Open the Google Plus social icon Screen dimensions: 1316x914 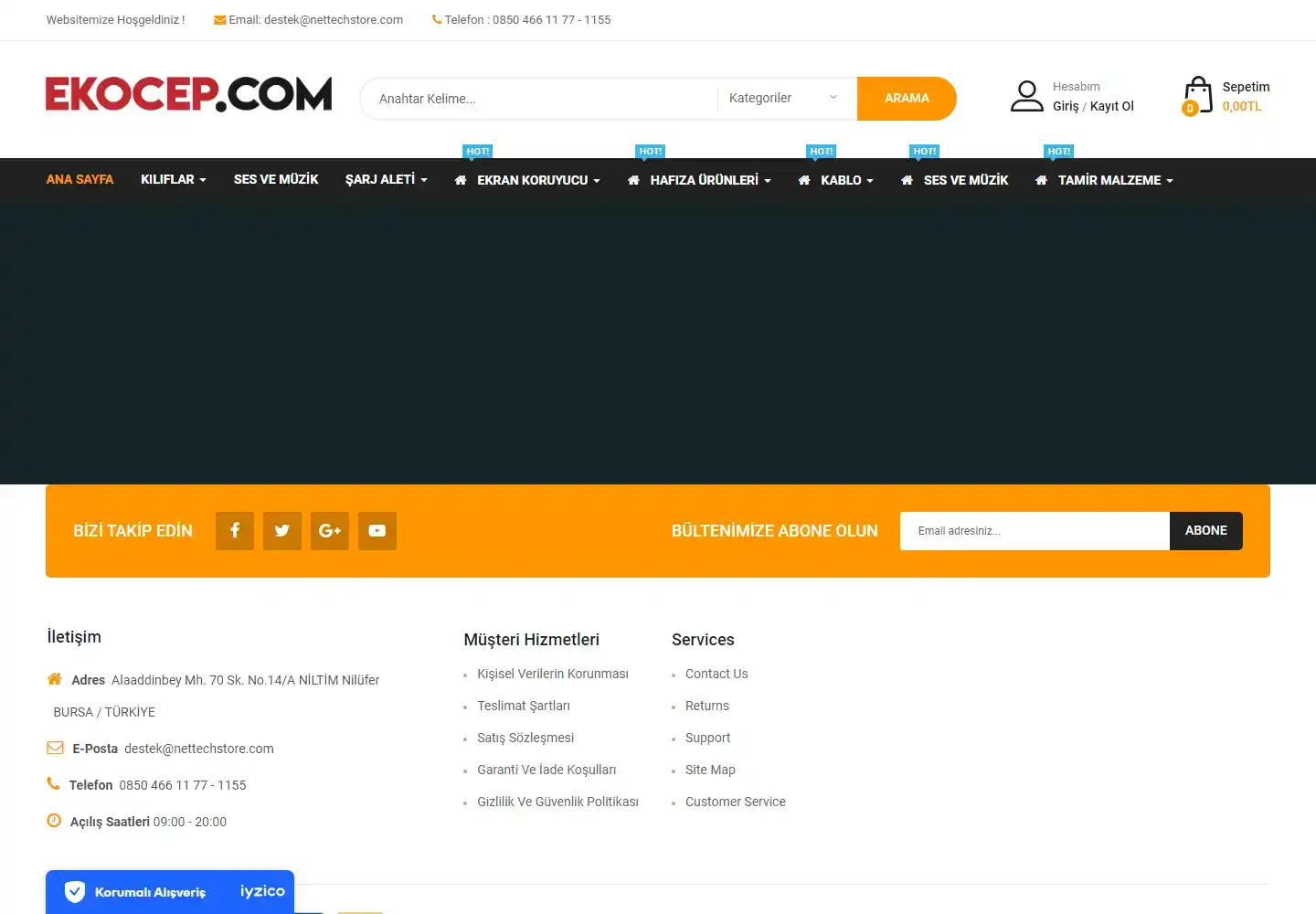tap(330, 531)
